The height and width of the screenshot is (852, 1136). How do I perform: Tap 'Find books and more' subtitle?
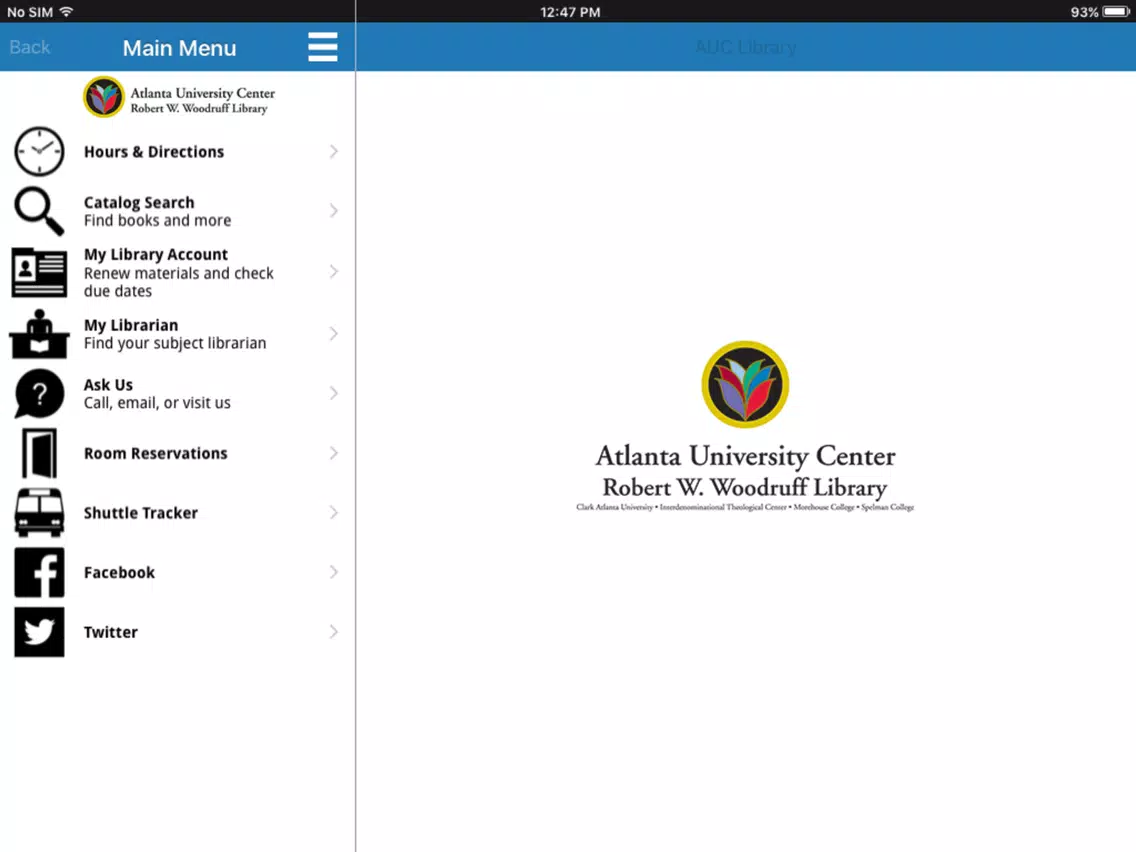157,220
